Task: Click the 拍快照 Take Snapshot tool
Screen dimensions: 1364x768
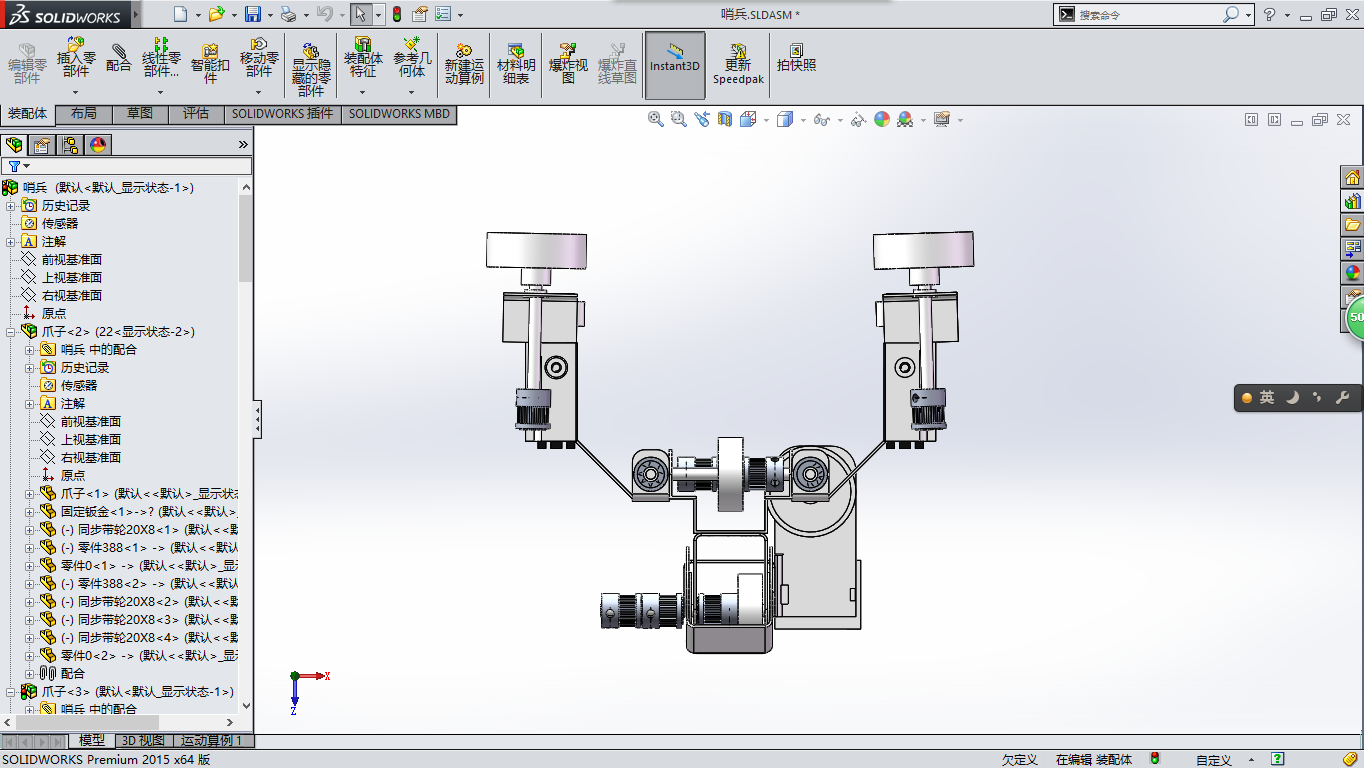Action: pyautogui.click(x=797, y=58)
